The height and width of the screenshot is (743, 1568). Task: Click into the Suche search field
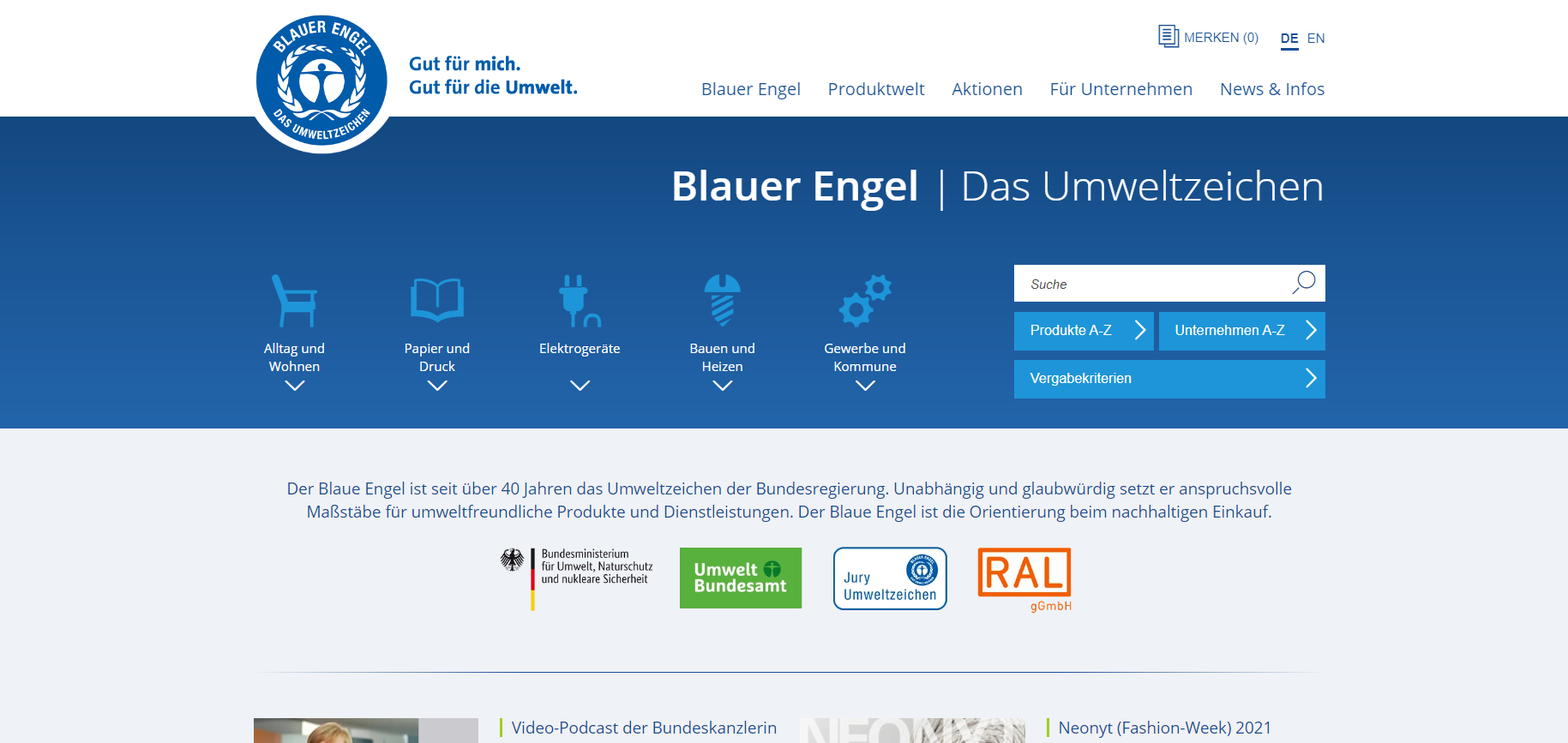coord(1149,284)
